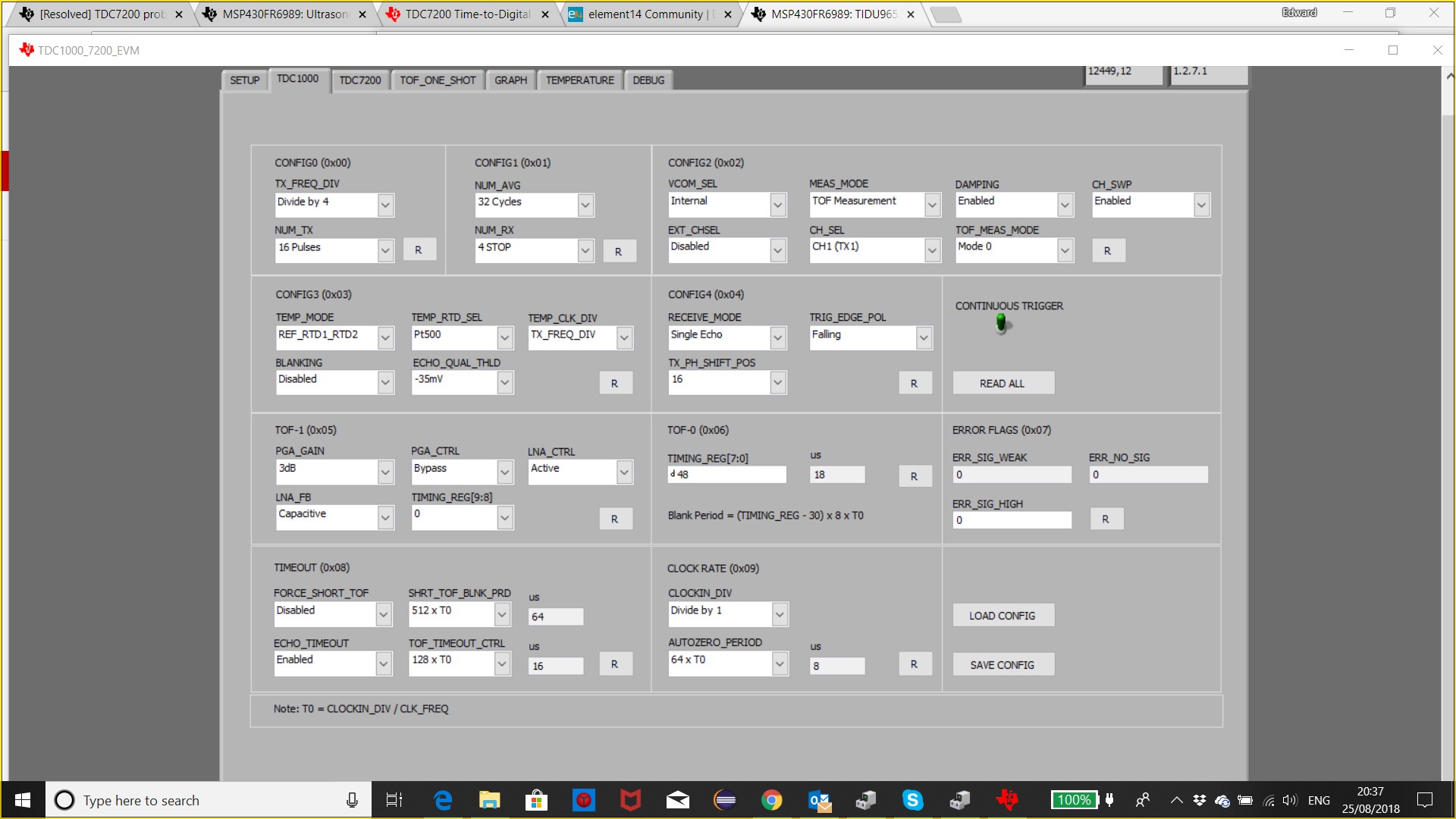The width and height of the screenshot is (1456, 819).
Task: Click the ERR_SIG_HIGH value field
Action: tap(1012, 519)
